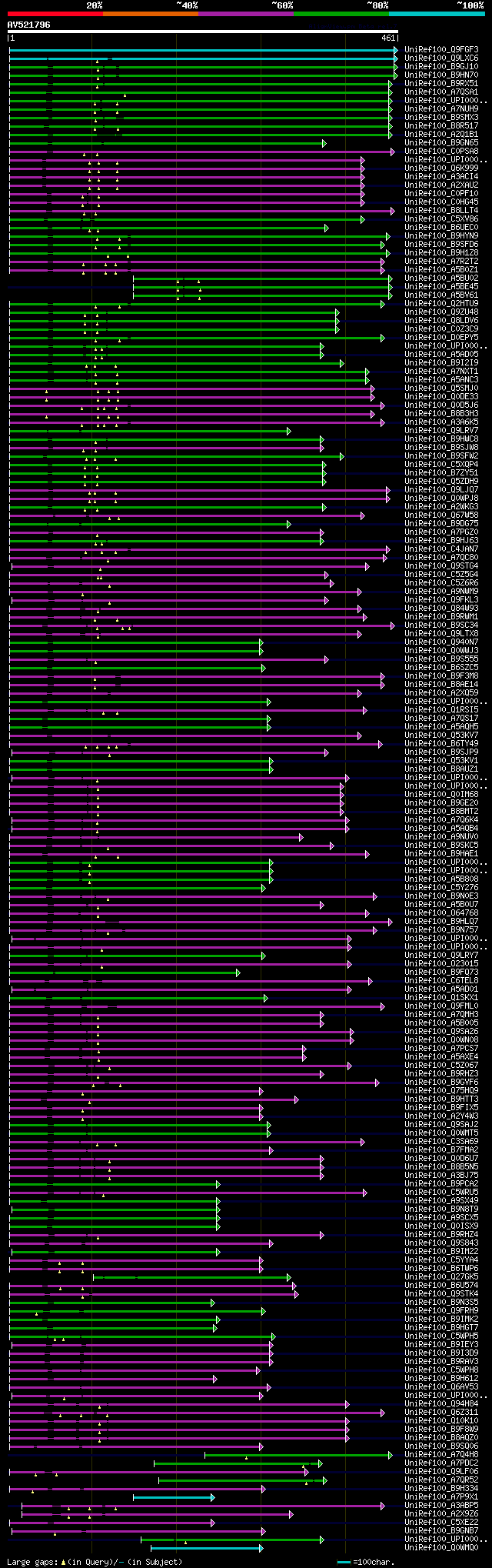Select the AV521796 query name label
Screen dimensions: 492x1568
coord(29,25)
